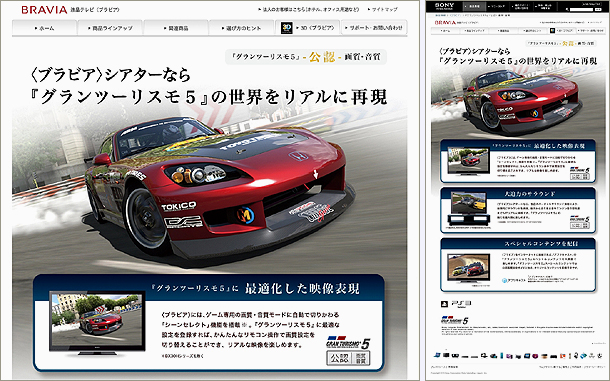Open the 選び方のヒント tab in the enlarged left view

[241, 28]
